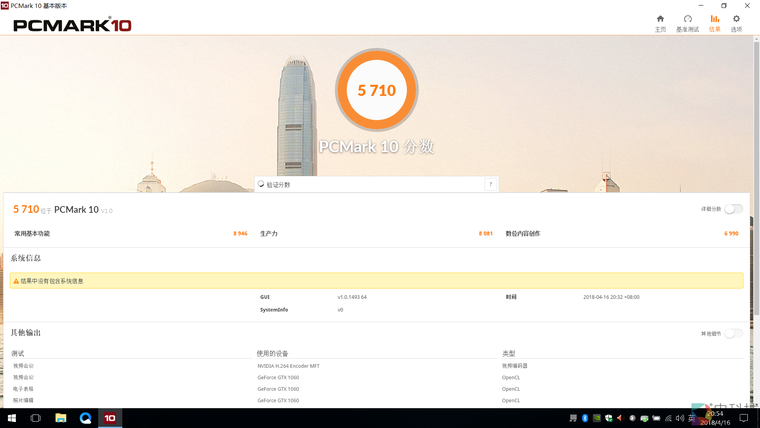Click the 常用基本功能 essentials label
This screenshot has height=428, width=760.
(x=32, y=234)
